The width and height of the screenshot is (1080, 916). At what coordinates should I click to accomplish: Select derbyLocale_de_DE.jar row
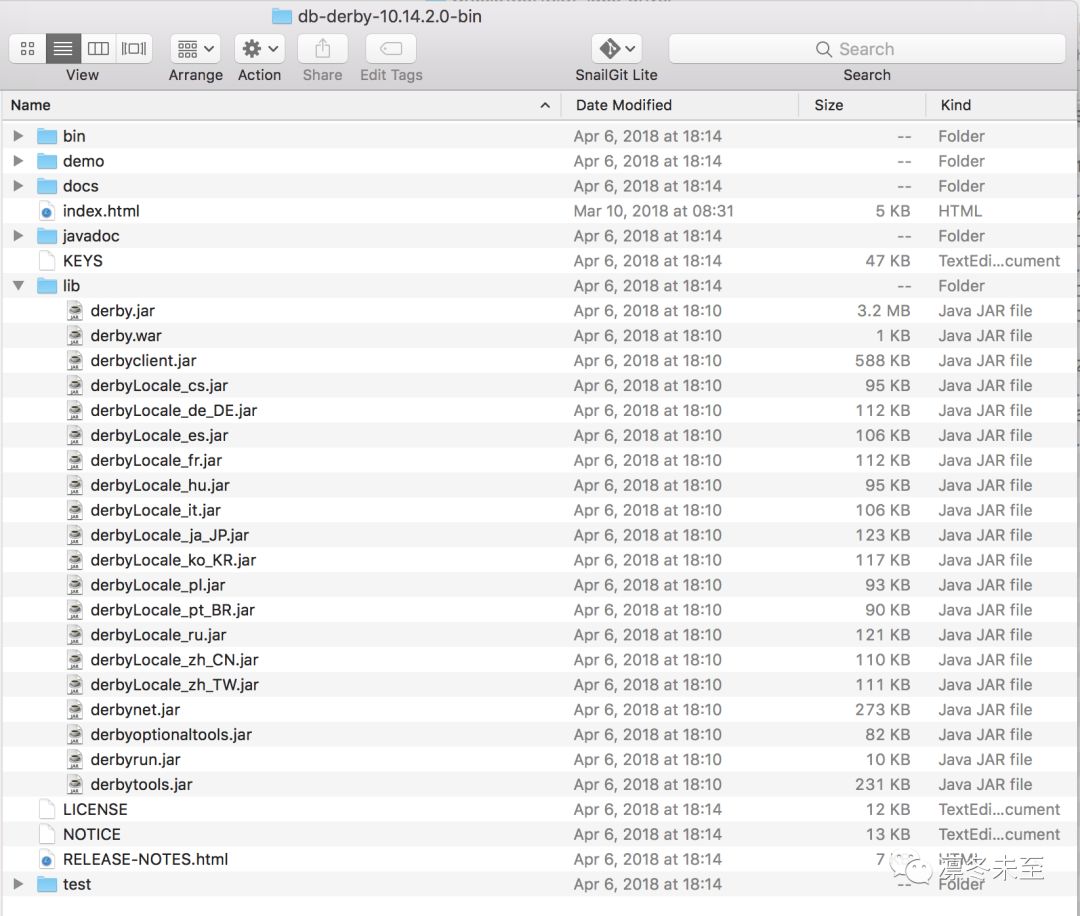[539, 410]
